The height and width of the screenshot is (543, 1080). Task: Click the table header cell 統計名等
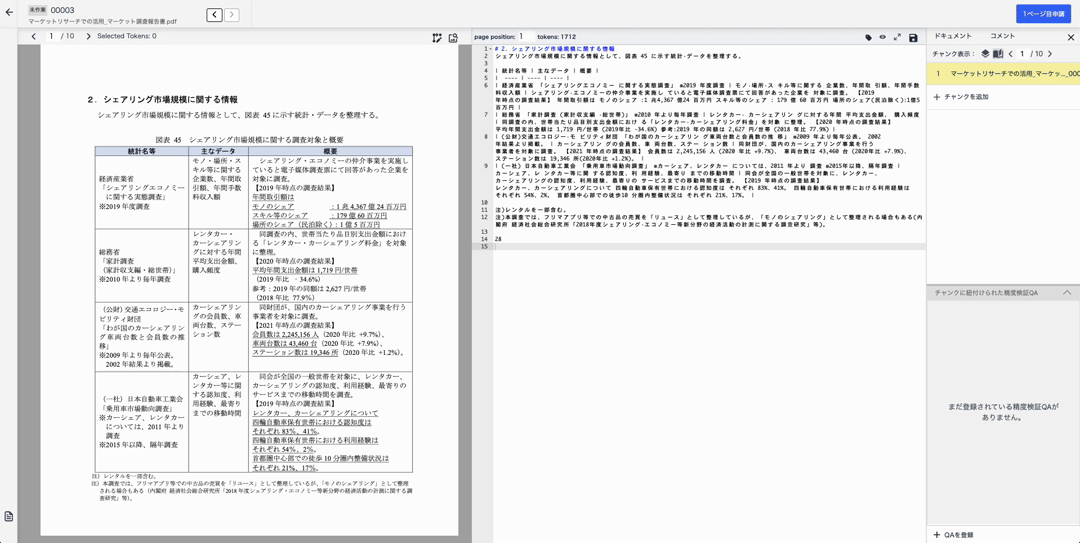[x=141, y=150]
